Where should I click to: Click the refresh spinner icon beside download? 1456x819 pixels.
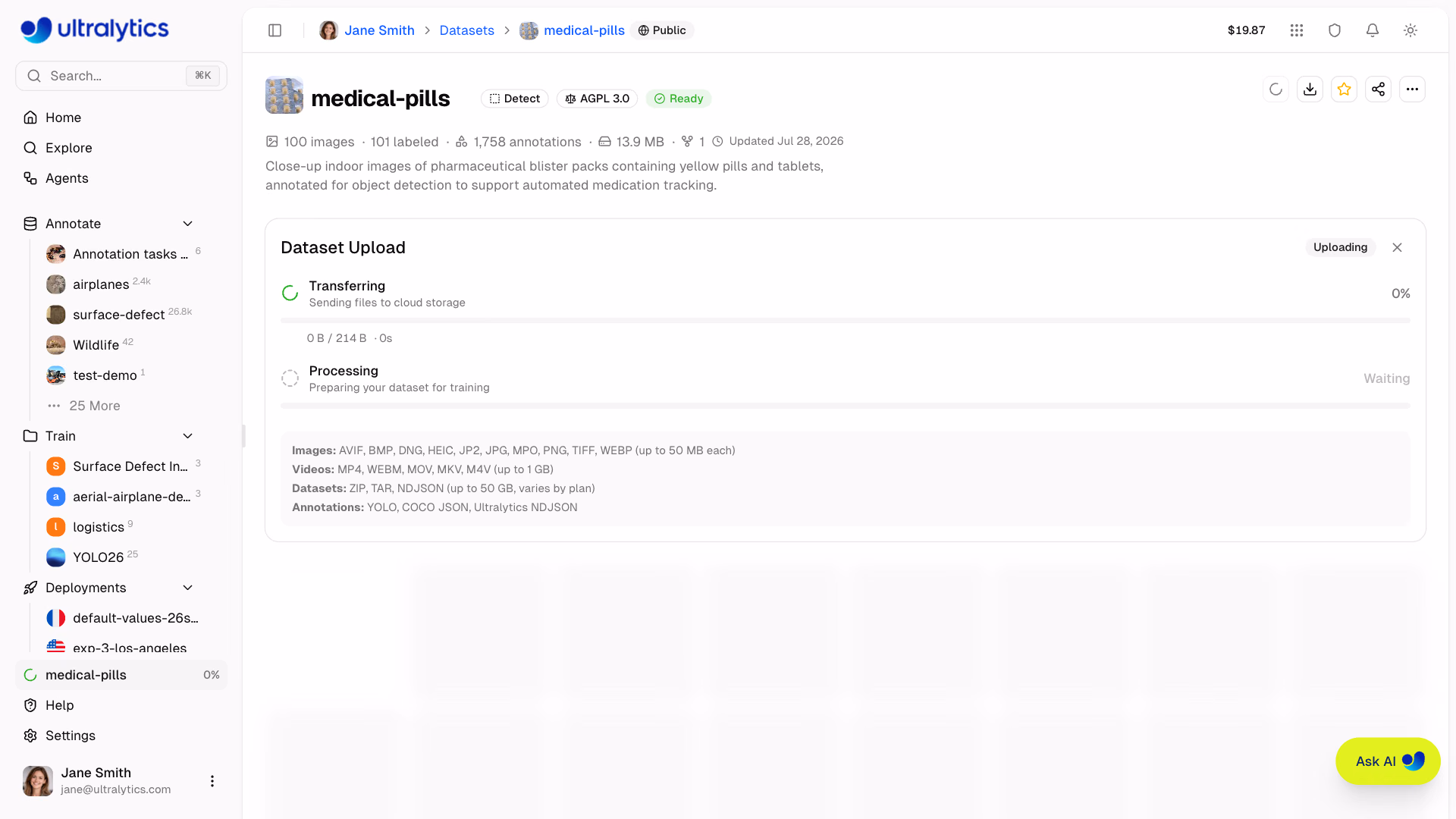pos(1276,89)
